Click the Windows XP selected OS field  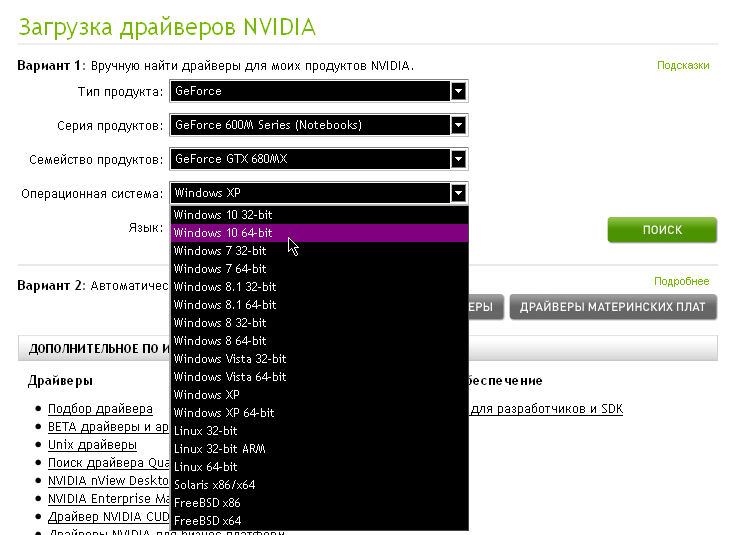click(319, 193)
